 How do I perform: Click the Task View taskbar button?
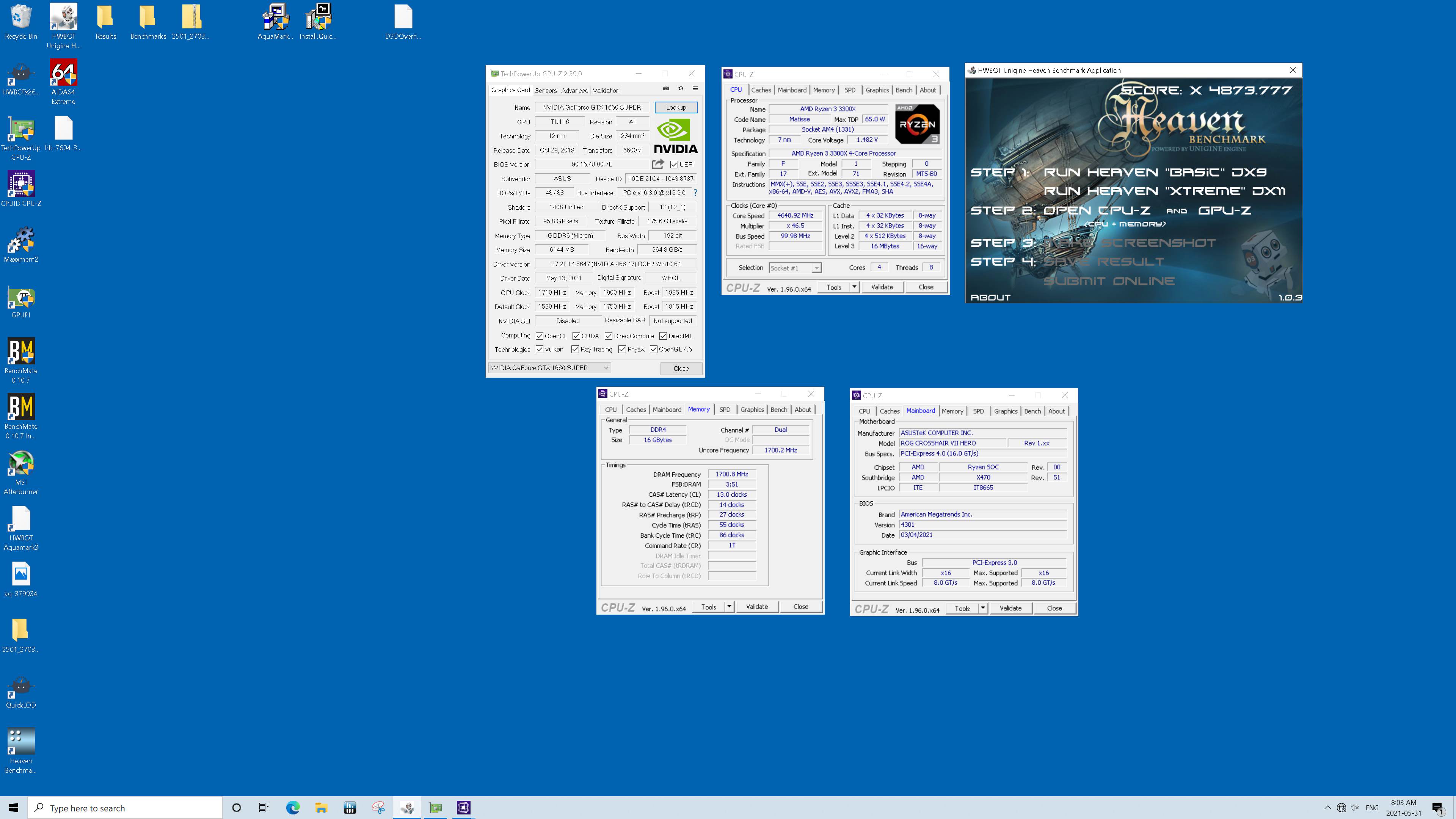[x=264, y=808]
